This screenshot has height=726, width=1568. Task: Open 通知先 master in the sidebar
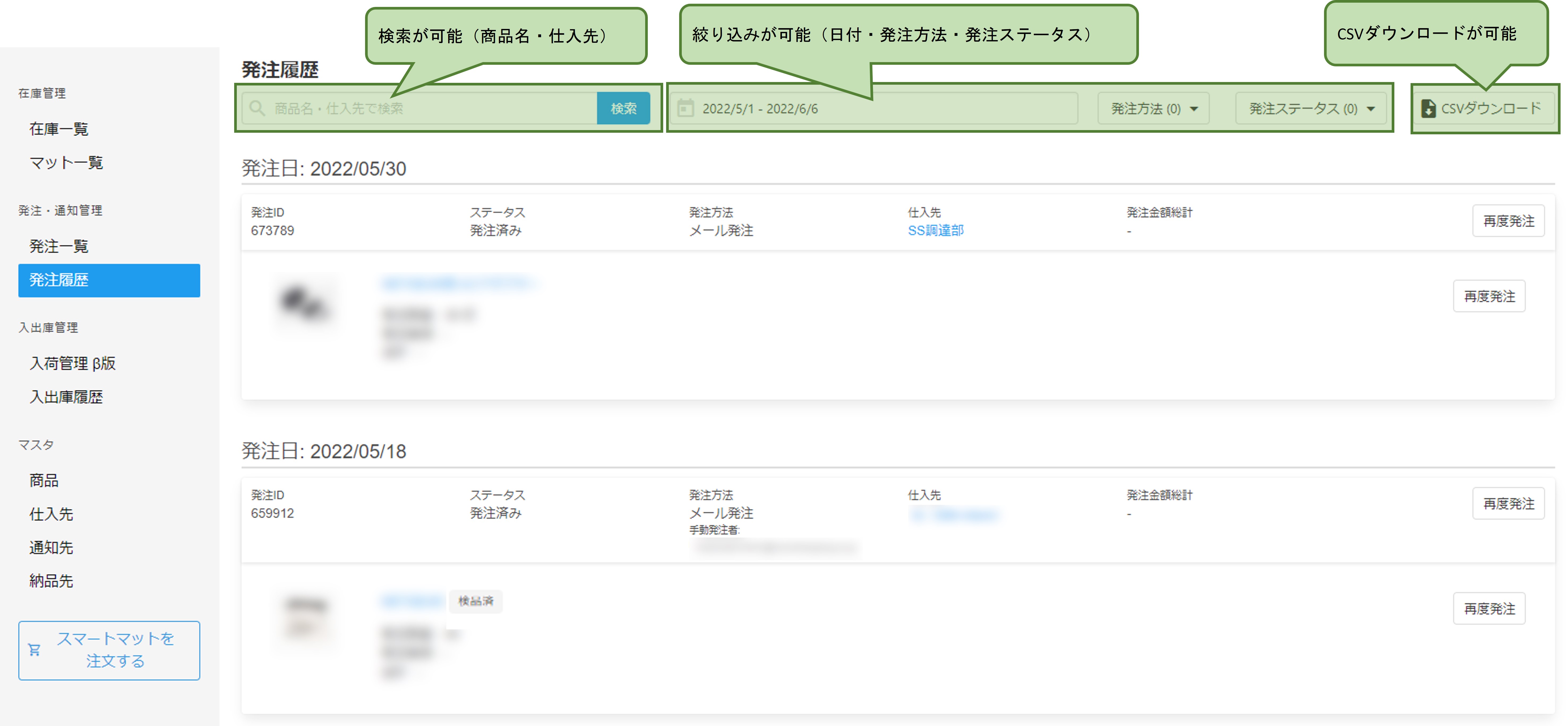(51, 548)
